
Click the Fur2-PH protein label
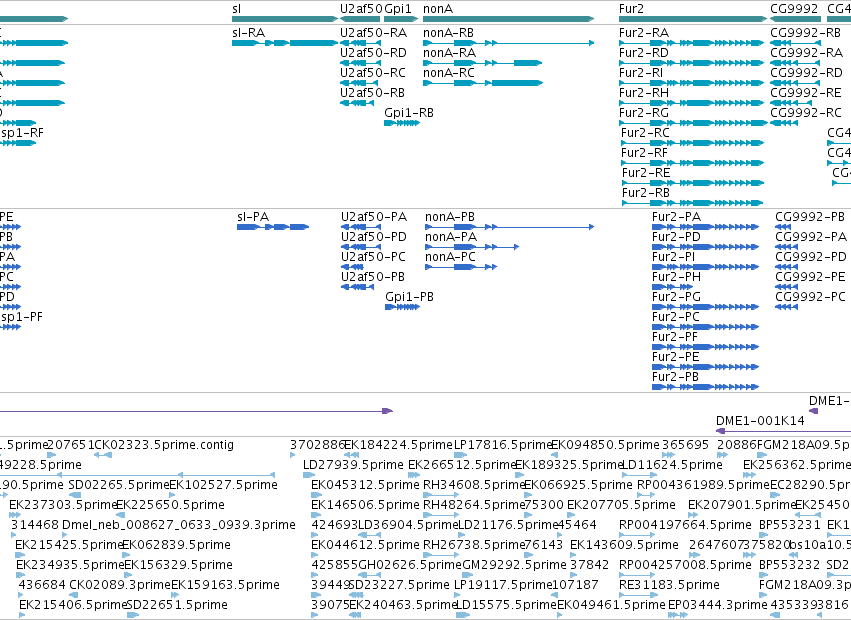coord(676,277)
